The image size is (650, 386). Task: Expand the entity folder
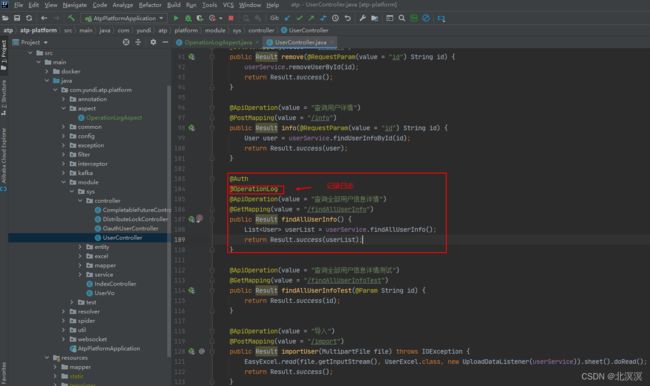[x=80, y=247]
